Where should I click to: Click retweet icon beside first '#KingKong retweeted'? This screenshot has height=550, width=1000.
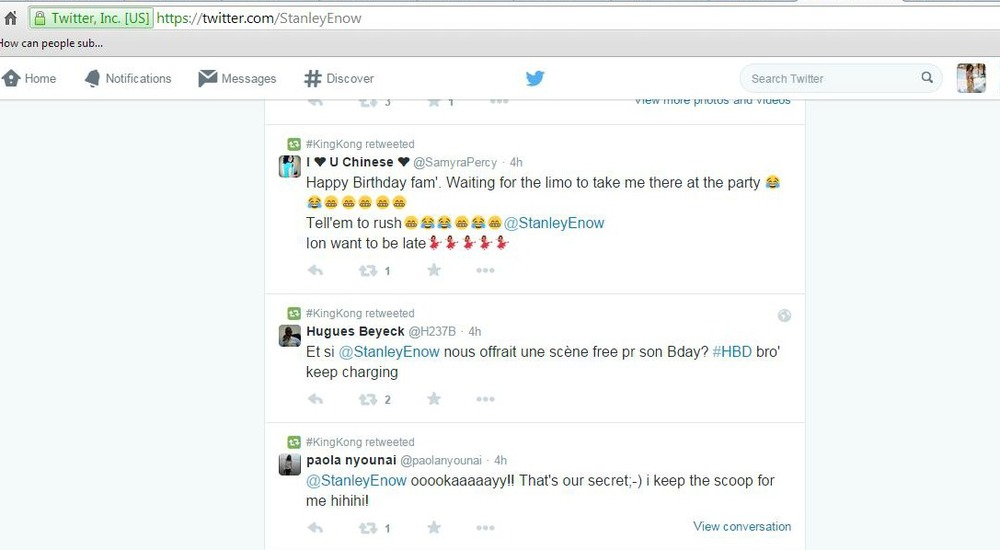(293, 144)
